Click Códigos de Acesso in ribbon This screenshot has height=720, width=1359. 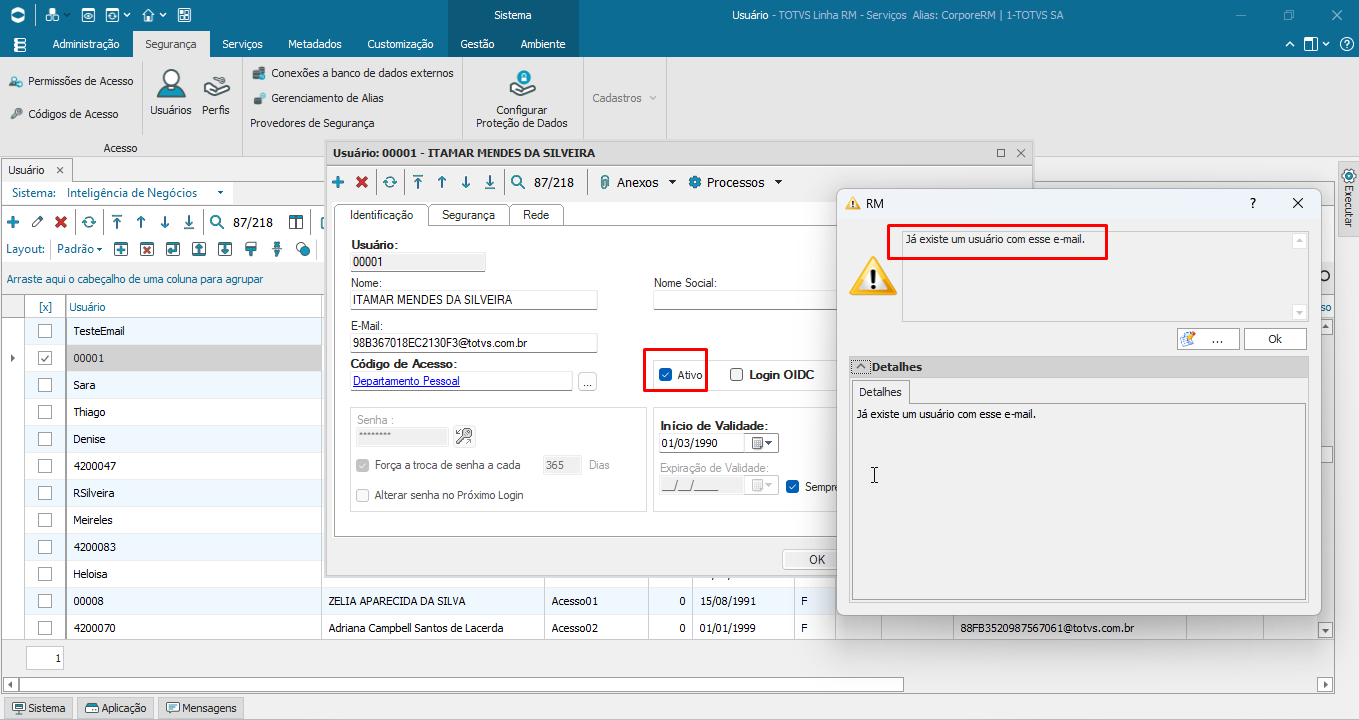pyautogui.click(x=64, y=114)
